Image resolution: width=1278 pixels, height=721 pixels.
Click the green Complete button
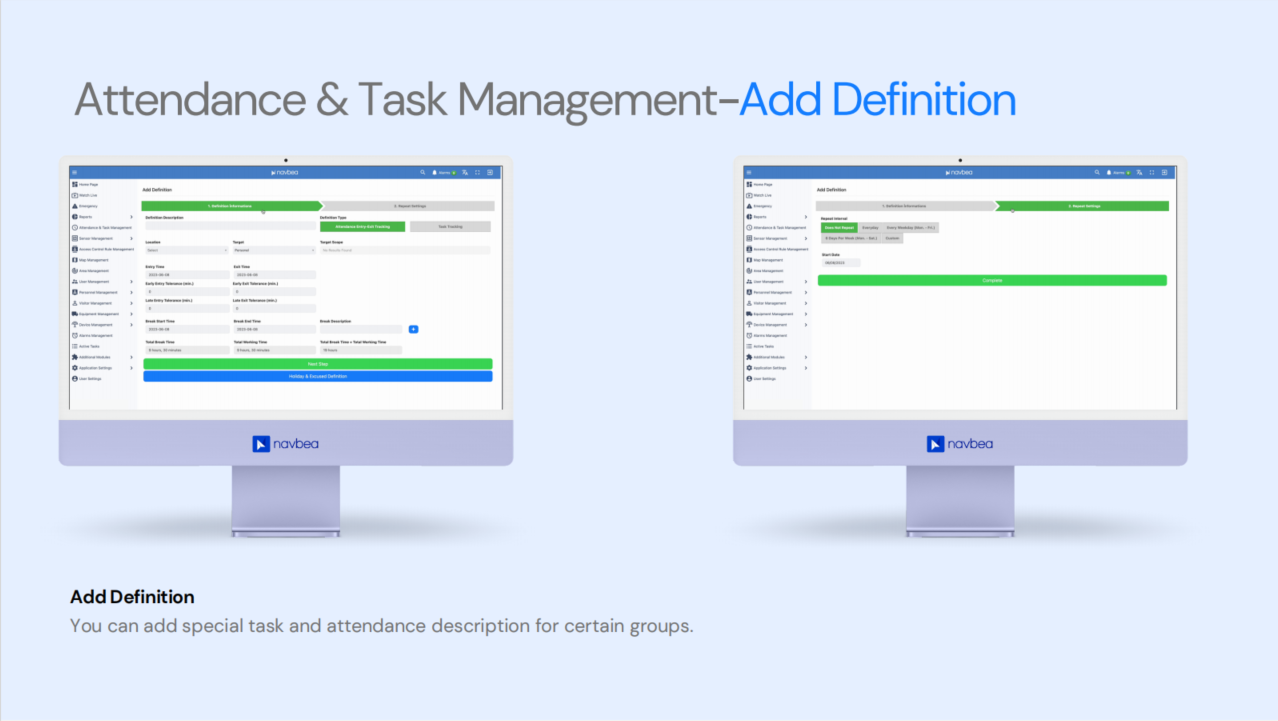(x=992, y=281)
